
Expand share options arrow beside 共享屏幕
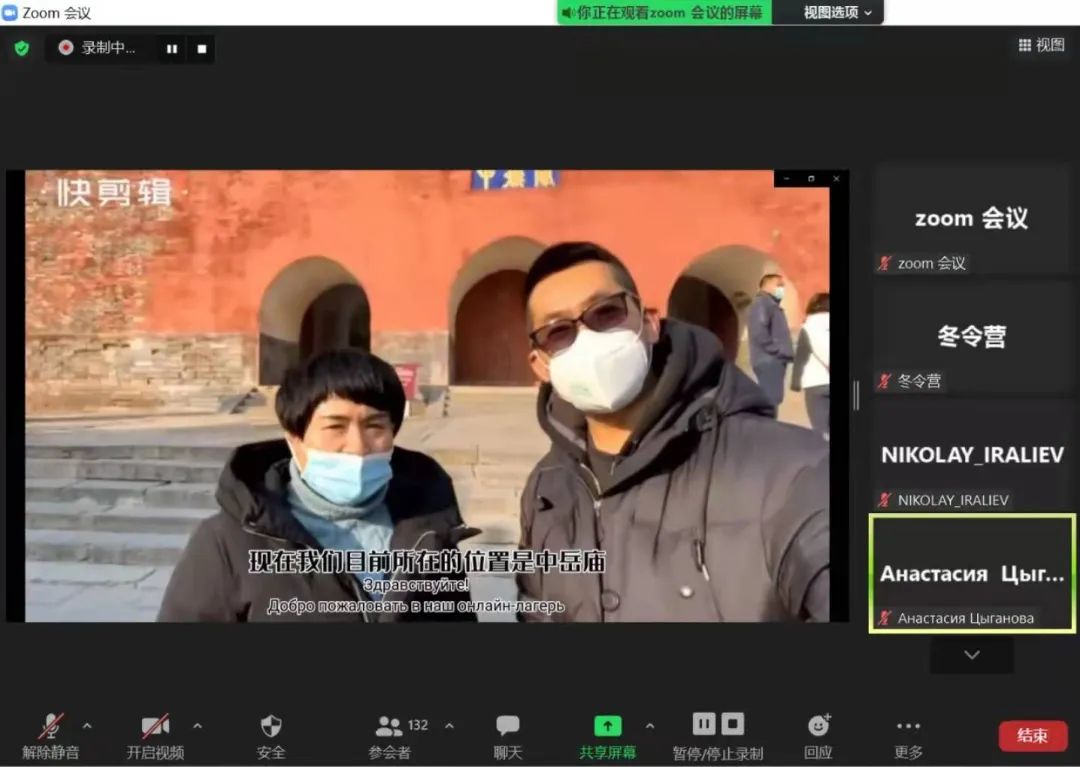click(x=650, y=726)
